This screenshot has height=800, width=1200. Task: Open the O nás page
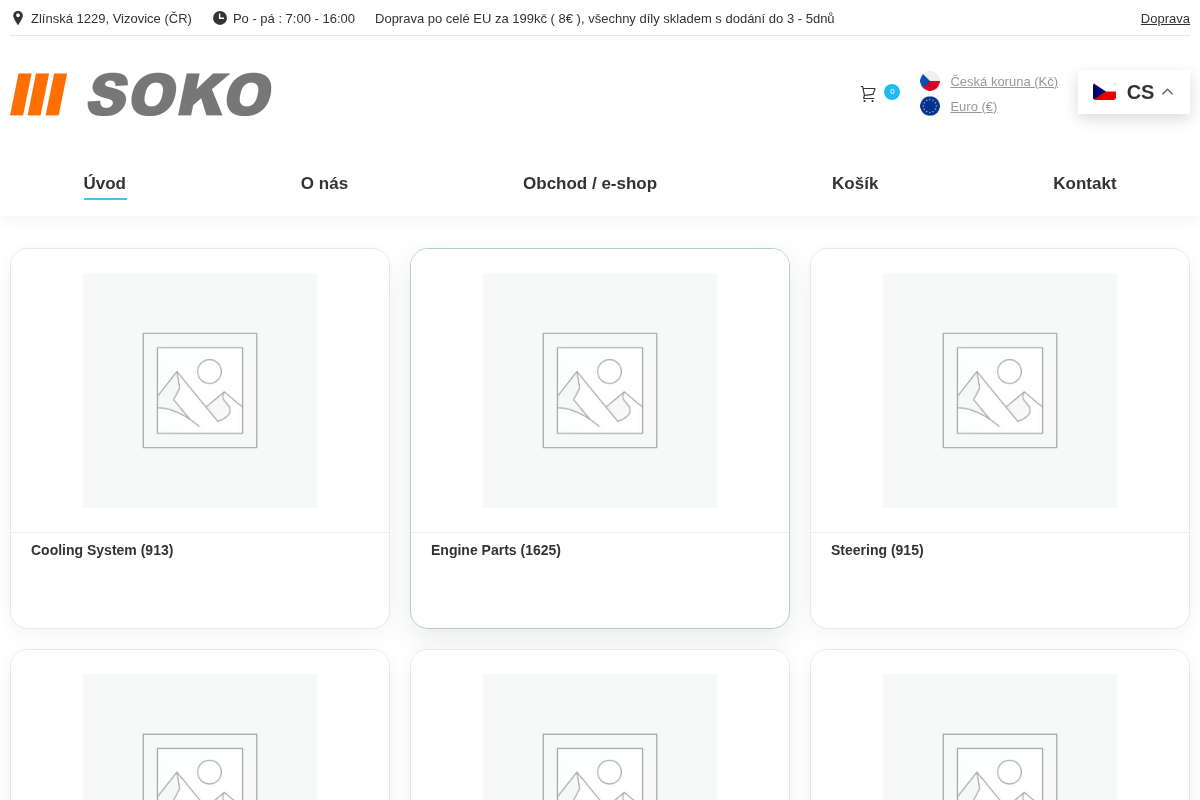click(324, 184)
